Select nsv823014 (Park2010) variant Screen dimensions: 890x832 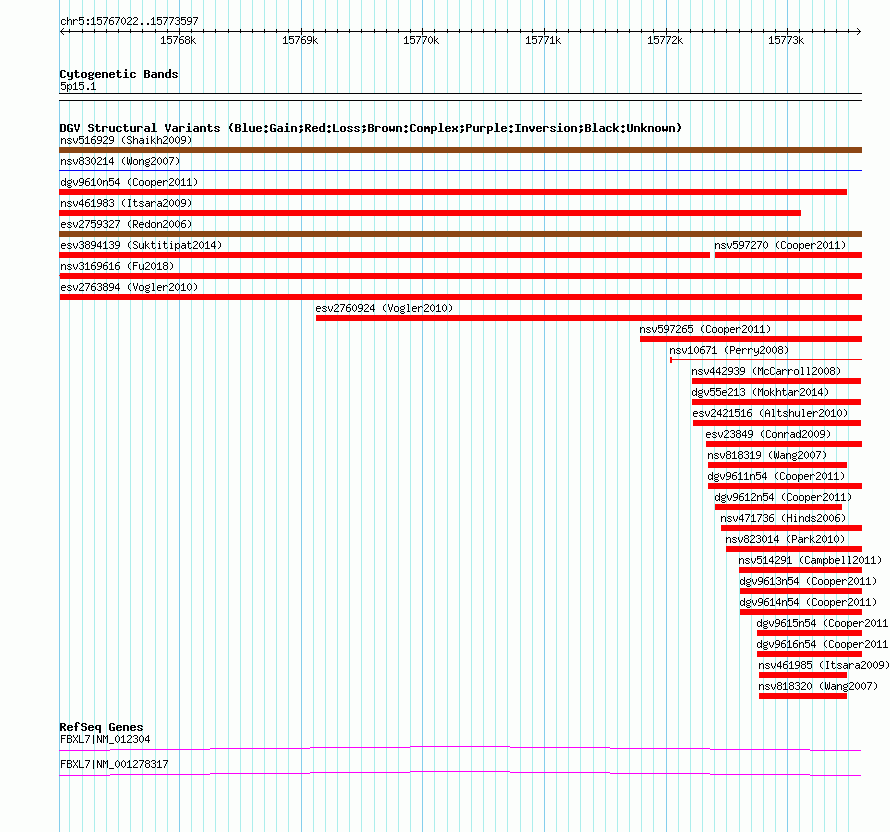785,539
